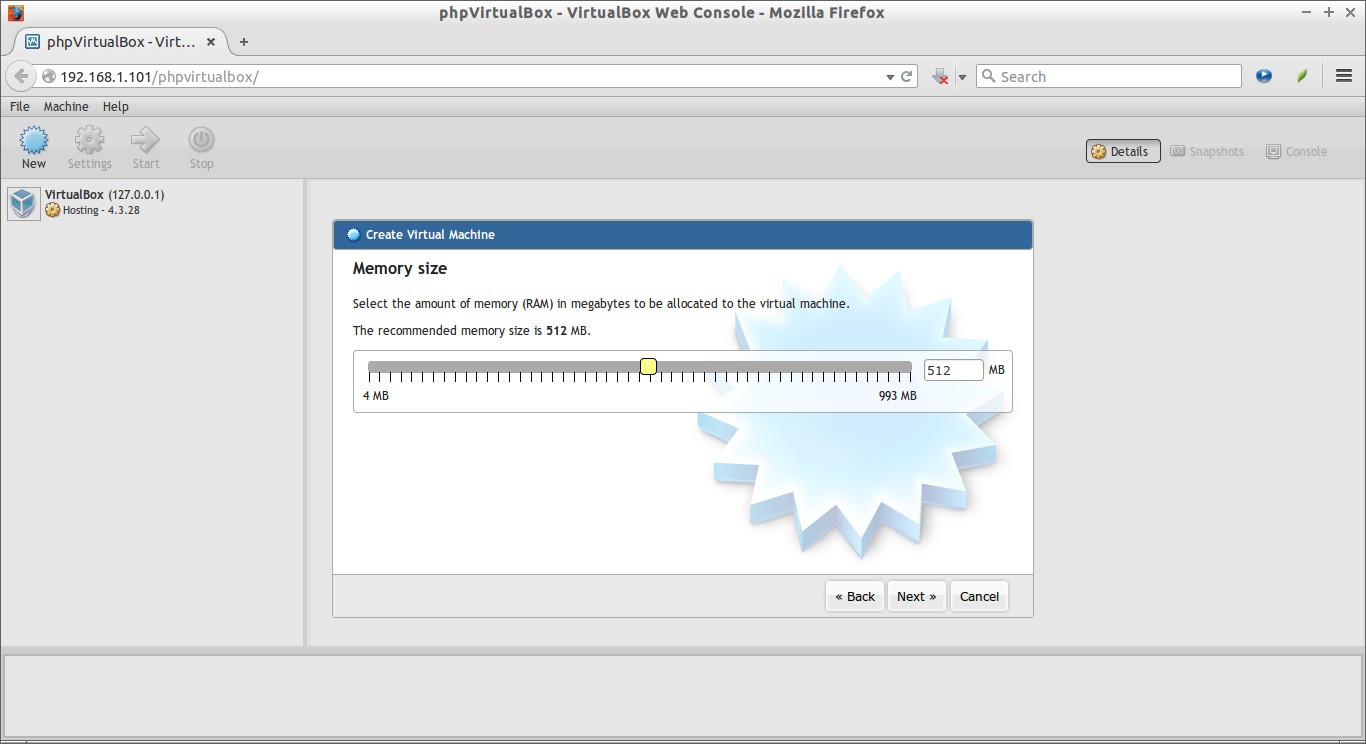Click the Hosting - 4.3.28 status text
Viewport: 1366px width, 744px height.
pos(101,211)
